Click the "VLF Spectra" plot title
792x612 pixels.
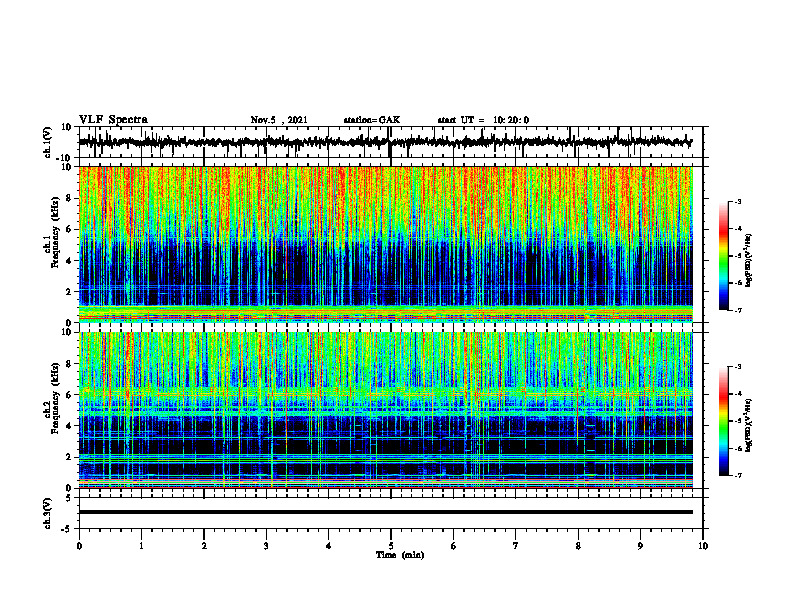tap(113, 120)
